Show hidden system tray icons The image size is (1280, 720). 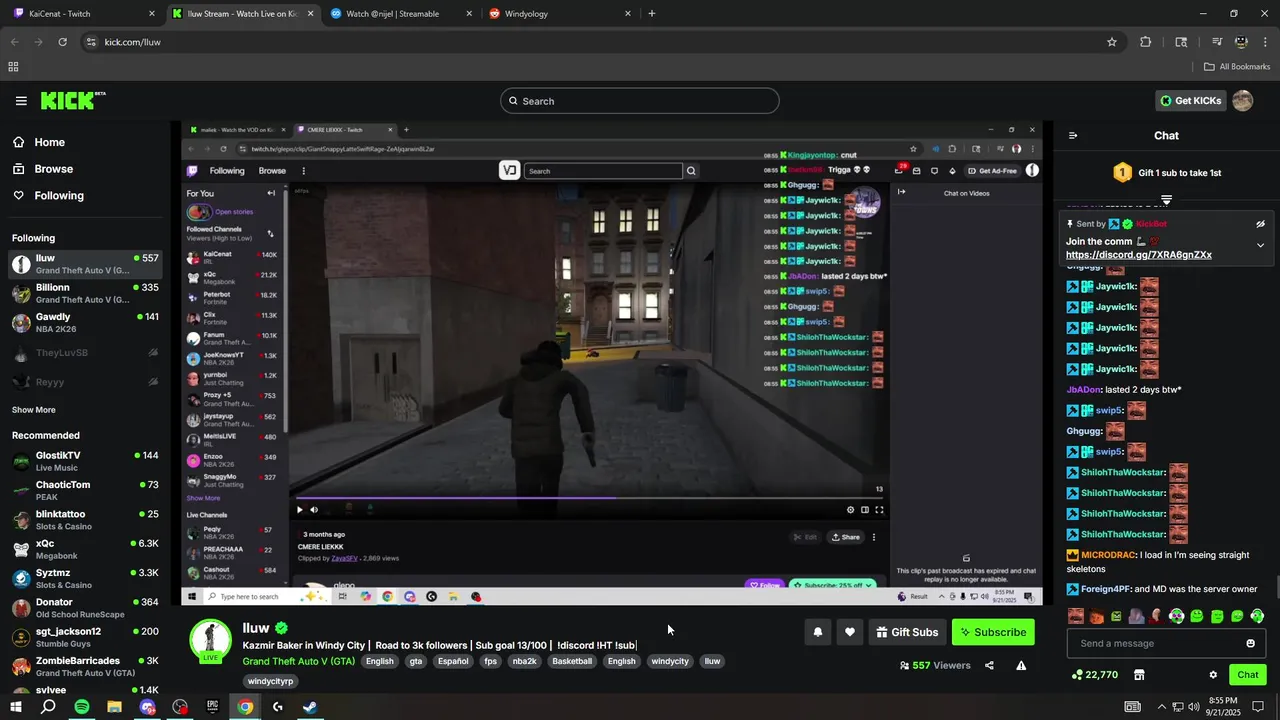[1161, 707]
